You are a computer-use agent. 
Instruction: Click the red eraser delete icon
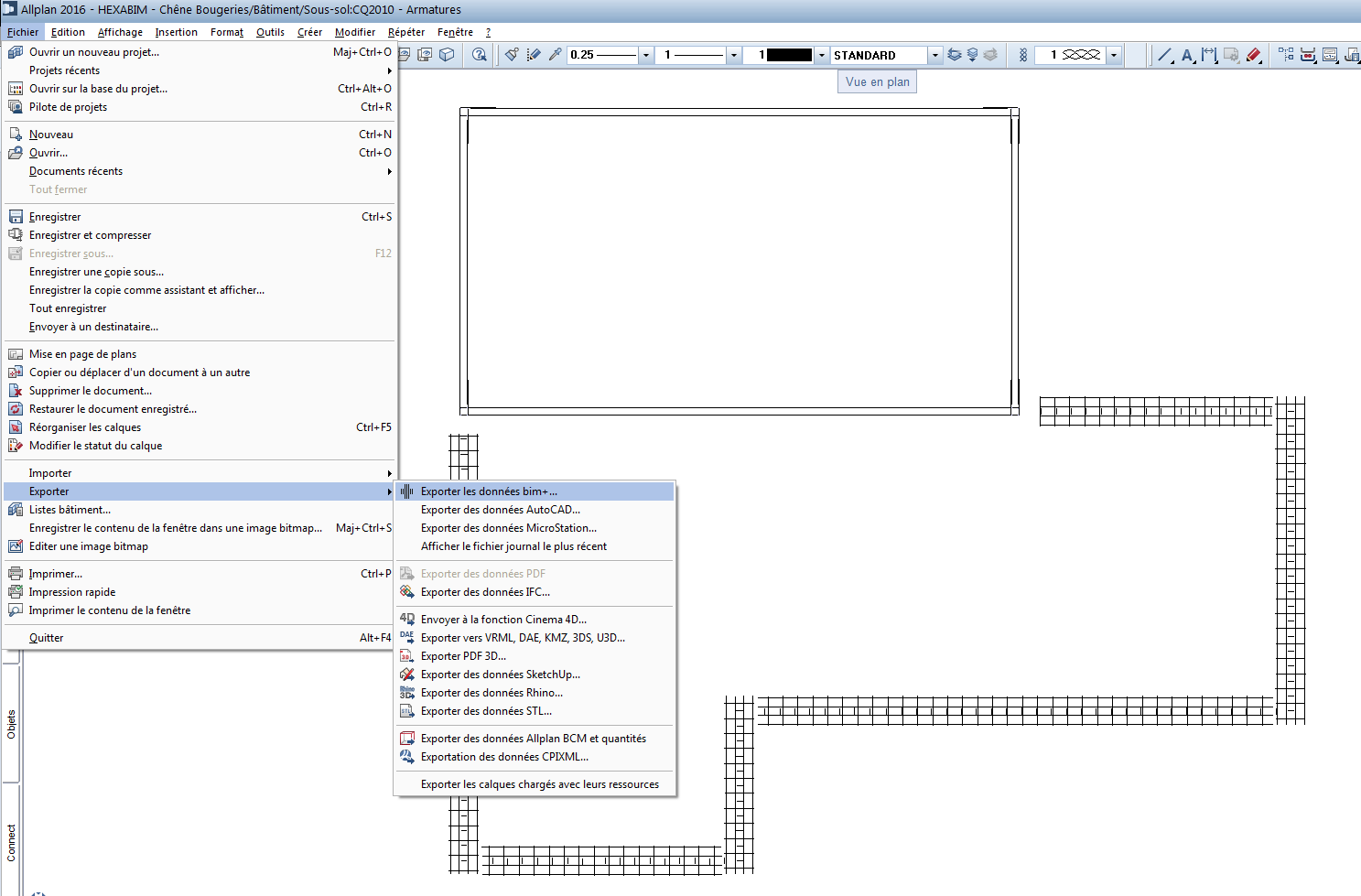coord(1254,55)
